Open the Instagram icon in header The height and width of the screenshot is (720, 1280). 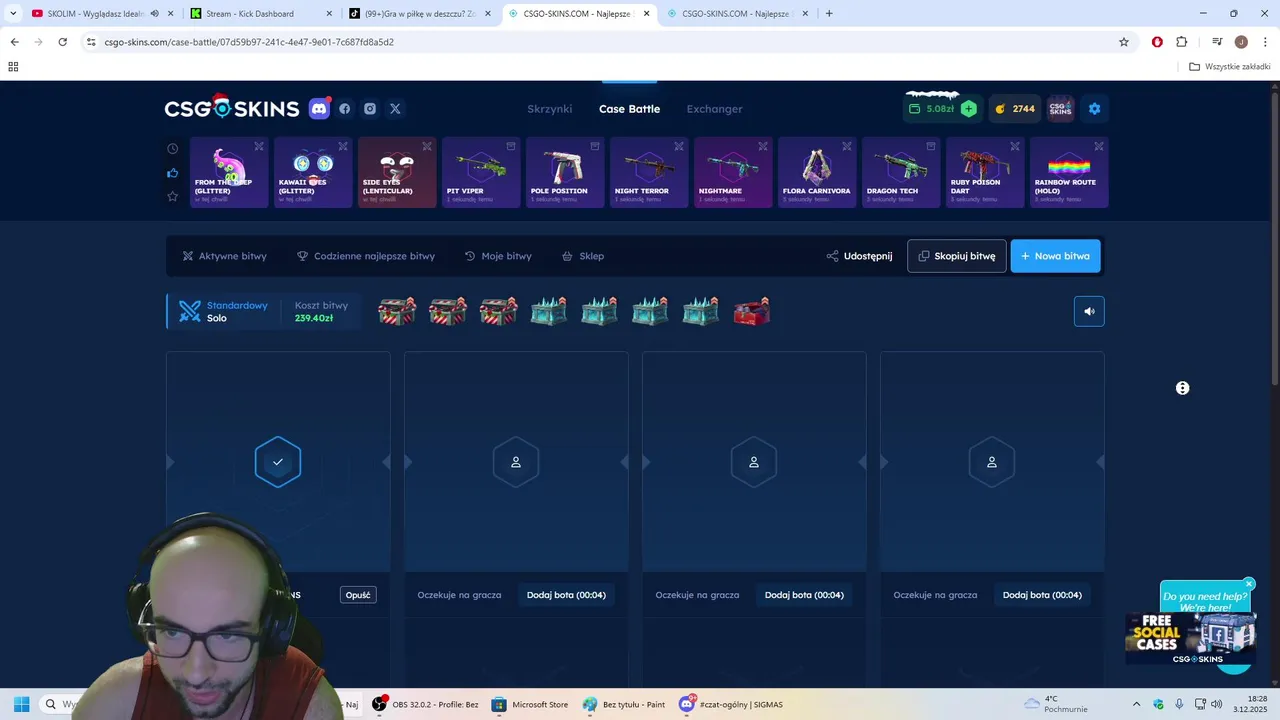370,109
